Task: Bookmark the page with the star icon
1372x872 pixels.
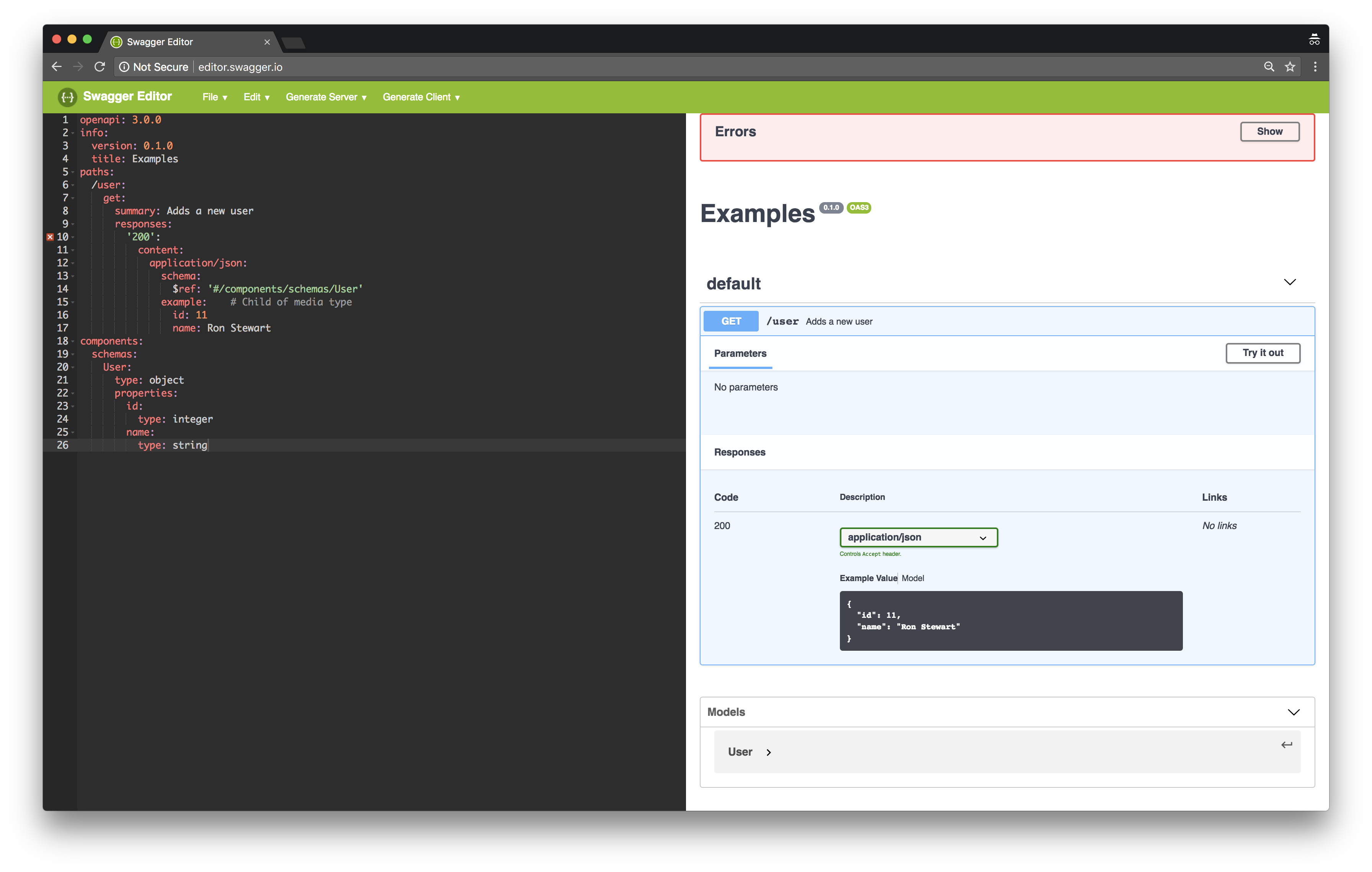Action: [x=1290, y=67]
